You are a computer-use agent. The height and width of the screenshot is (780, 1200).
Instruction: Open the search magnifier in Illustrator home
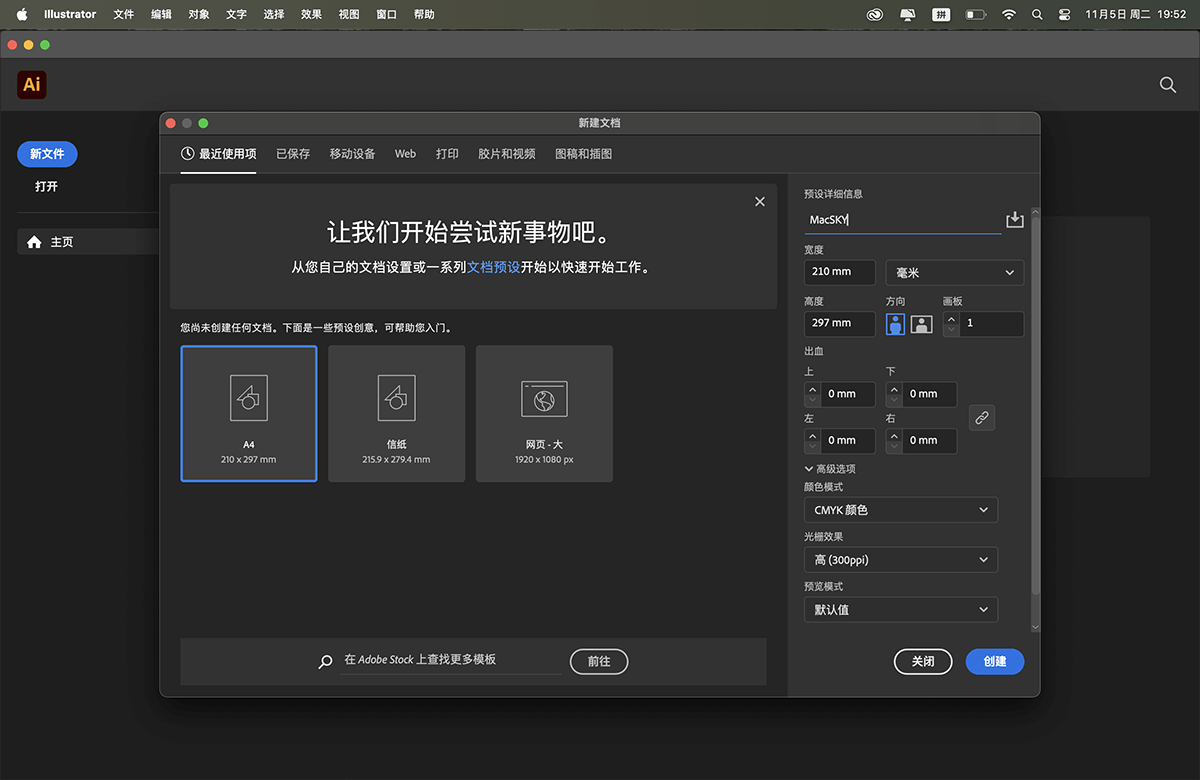(1168, 85)
